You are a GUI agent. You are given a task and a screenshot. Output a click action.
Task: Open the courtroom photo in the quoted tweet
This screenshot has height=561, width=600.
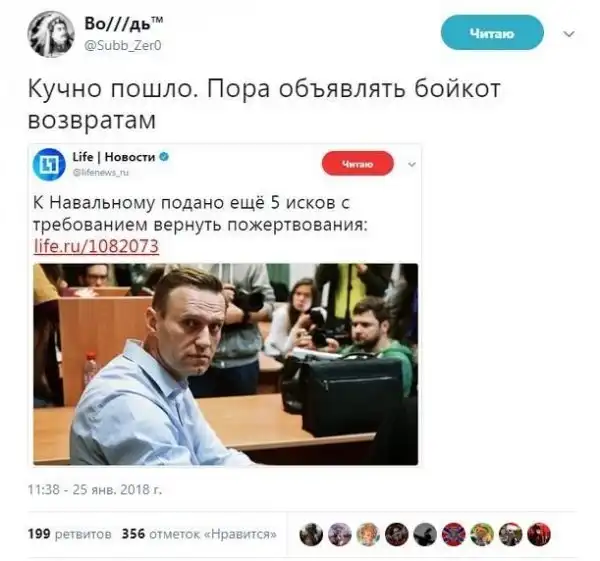(x=225, y=364)
